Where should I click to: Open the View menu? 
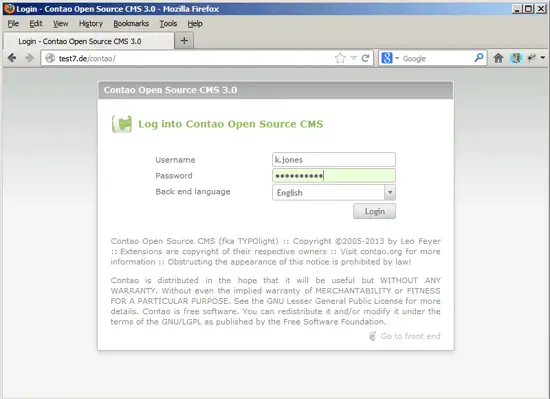pyautogui.click(x=60, y=23)
